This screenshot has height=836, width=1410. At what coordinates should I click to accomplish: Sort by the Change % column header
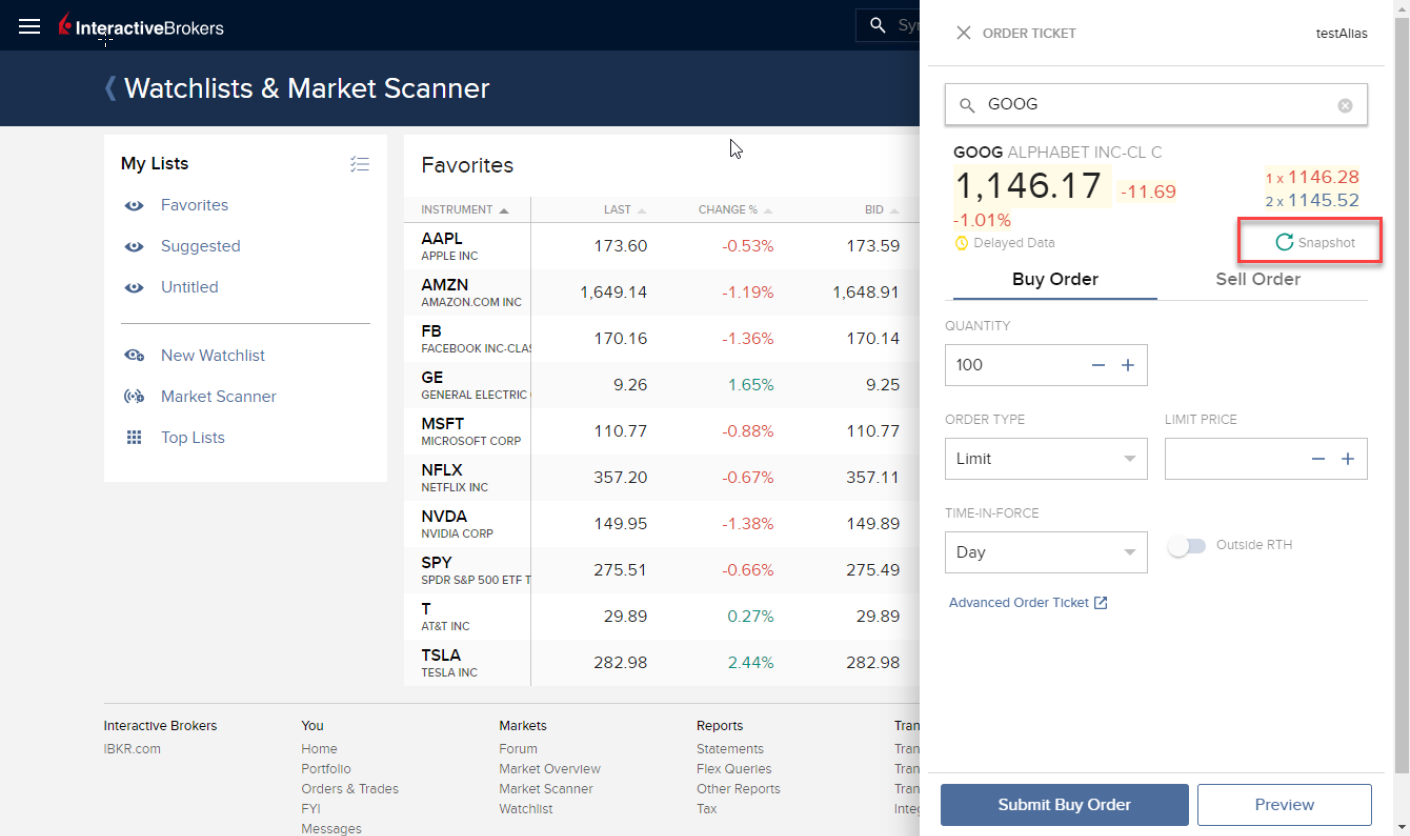[x=736, y=210]
